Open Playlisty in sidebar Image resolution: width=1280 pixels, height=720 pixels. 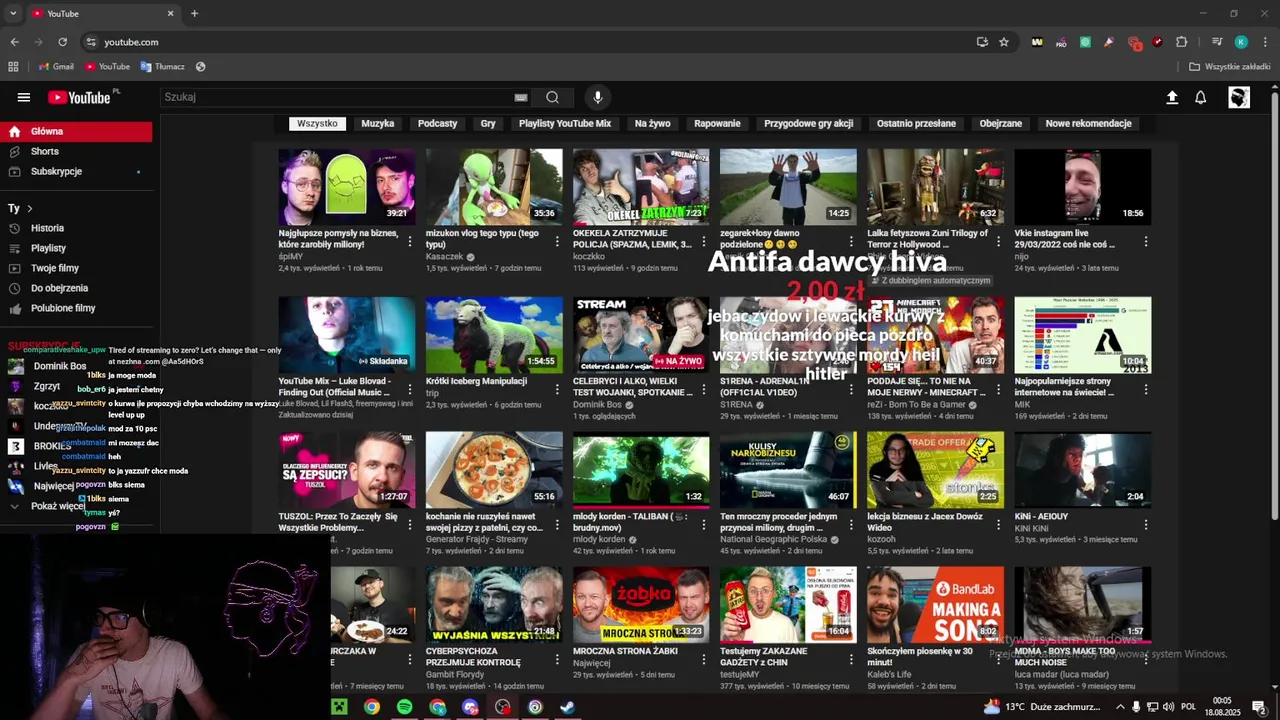pos(76,248)
